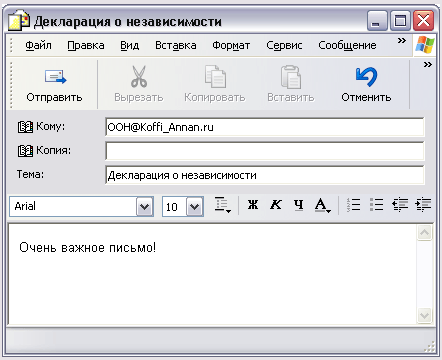Viewport: 442px width, 360px height.
Task: Apply bulleted list formatting
Action: pos(376,205)
